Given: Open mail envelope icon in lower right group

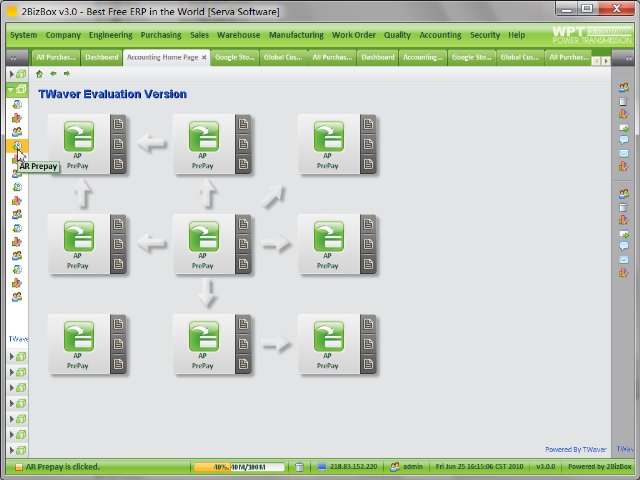Looking at the screenshot, I should pos(624,260).
